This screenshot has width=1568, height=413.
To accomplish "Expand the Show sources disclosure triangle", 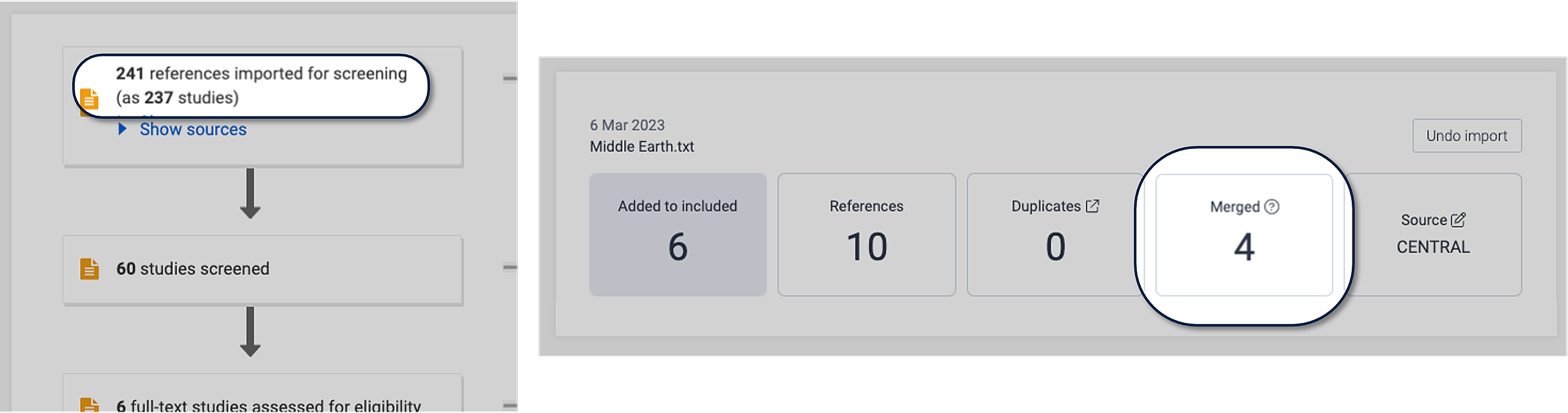I will click(123, 129).
